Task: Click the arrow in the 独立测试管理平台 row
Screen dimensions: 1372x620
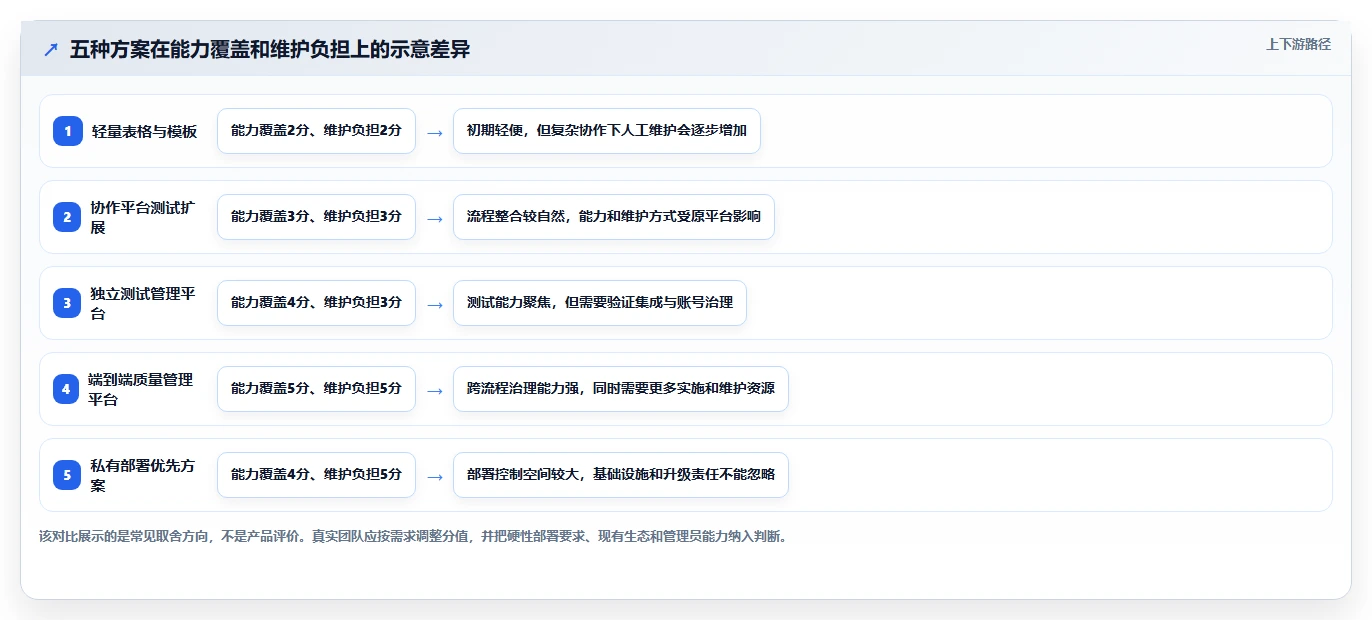Action: (434, 304)
